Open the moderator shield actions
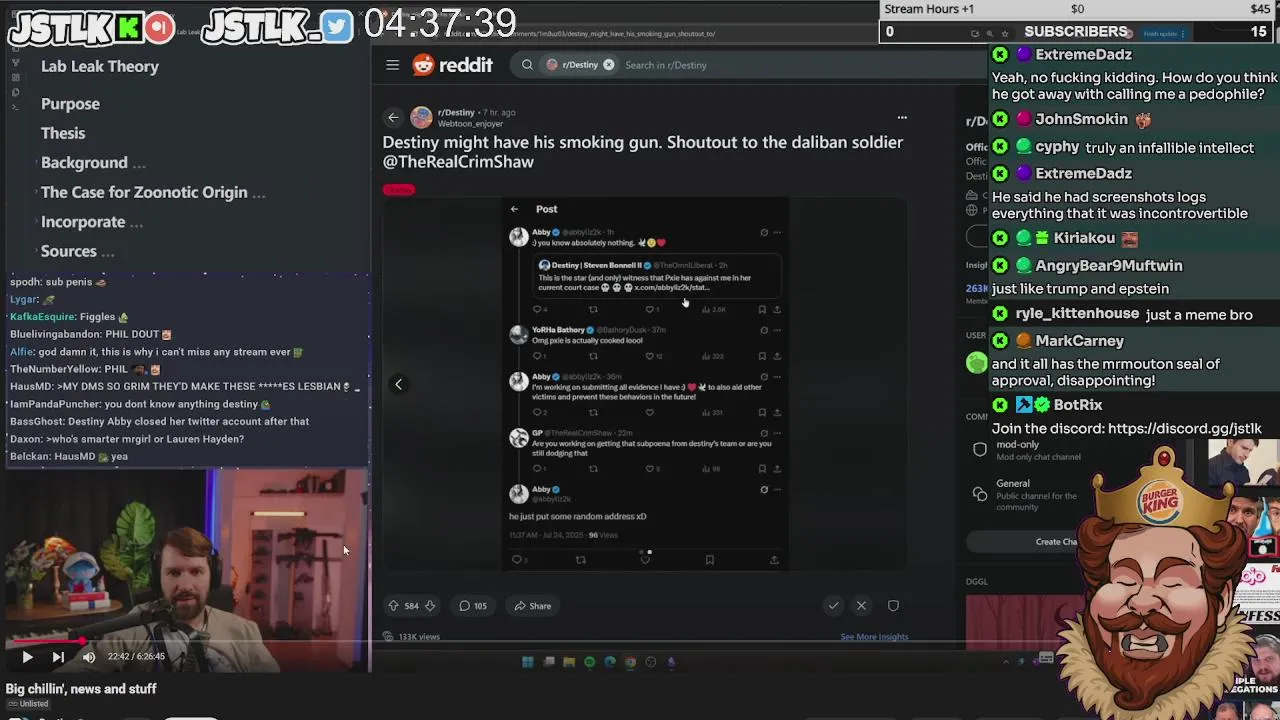 (x=893, y=605)
